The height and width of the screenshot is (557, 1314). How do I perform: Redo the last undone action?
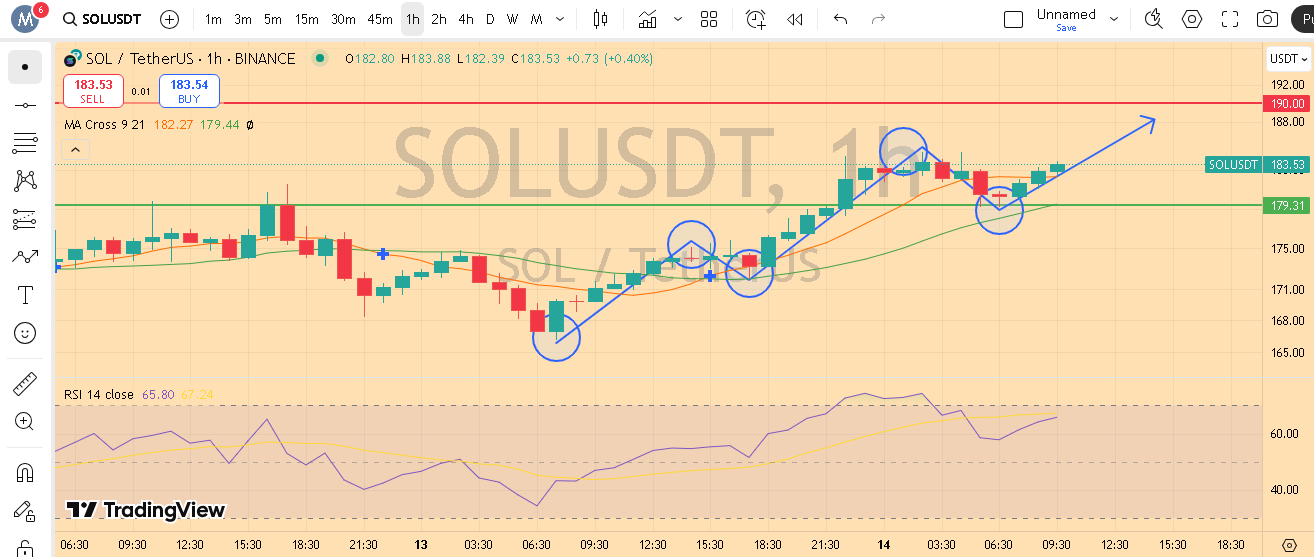click(878, 19)
